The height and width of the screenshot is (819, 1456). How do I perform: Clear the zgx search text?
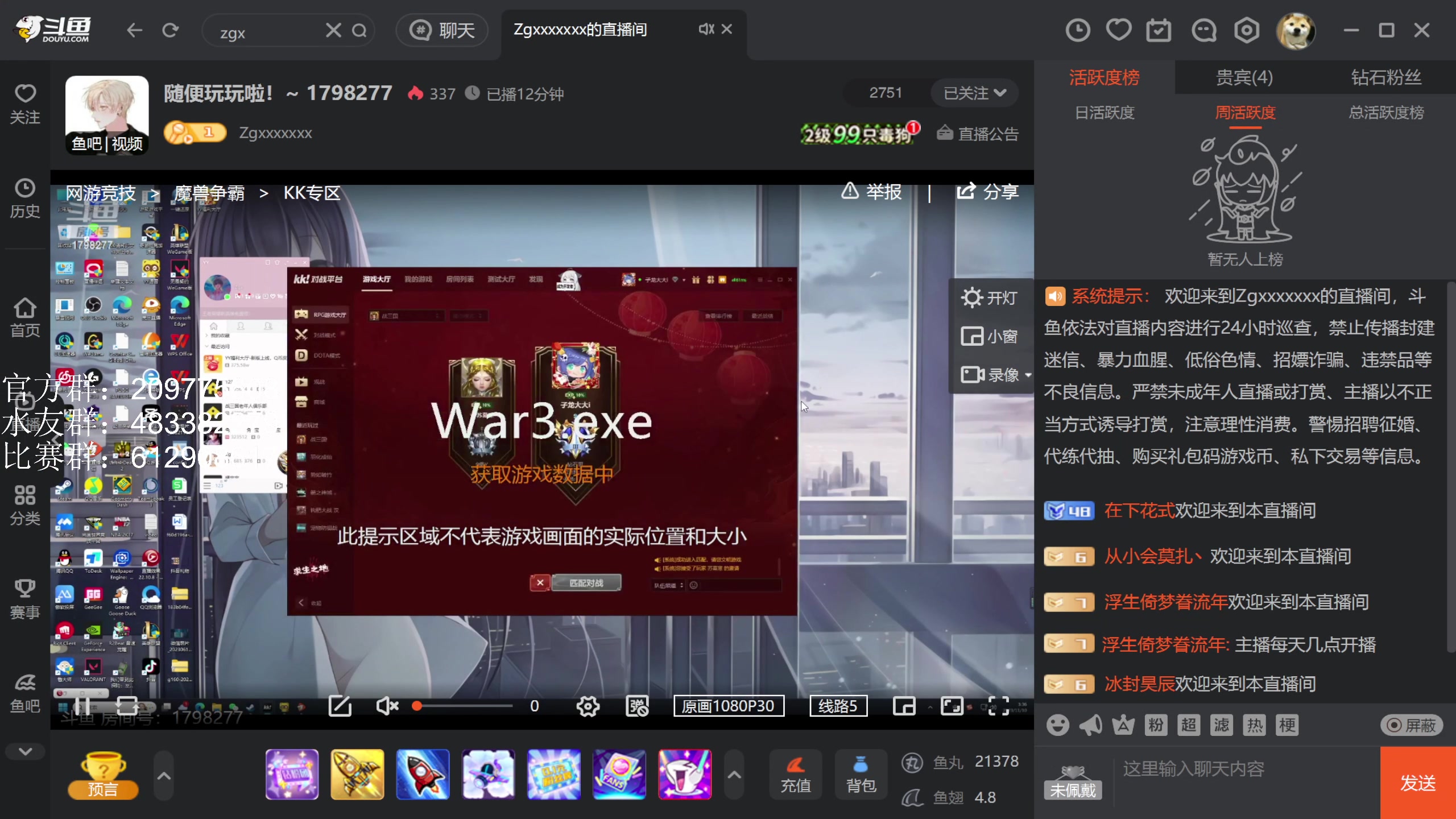(x=333, y=30)
